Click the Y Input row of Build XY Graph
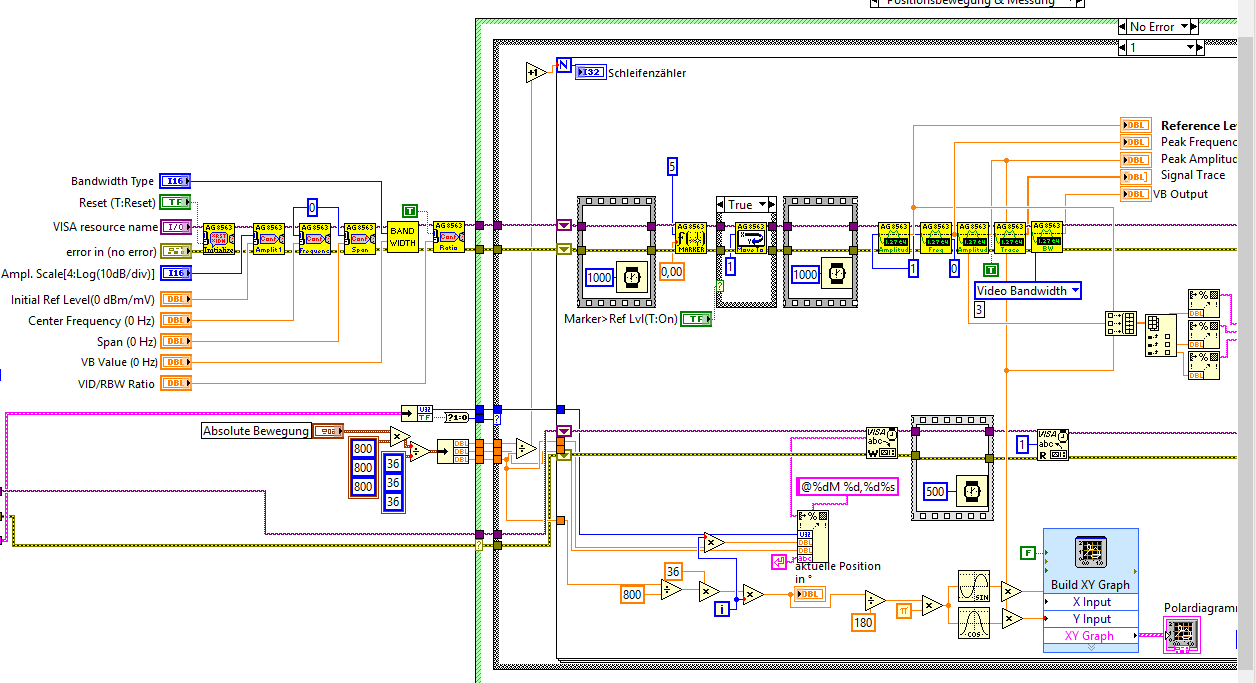The width and height of the screenshot is (1256, 683). click(x=1090, y=619)
